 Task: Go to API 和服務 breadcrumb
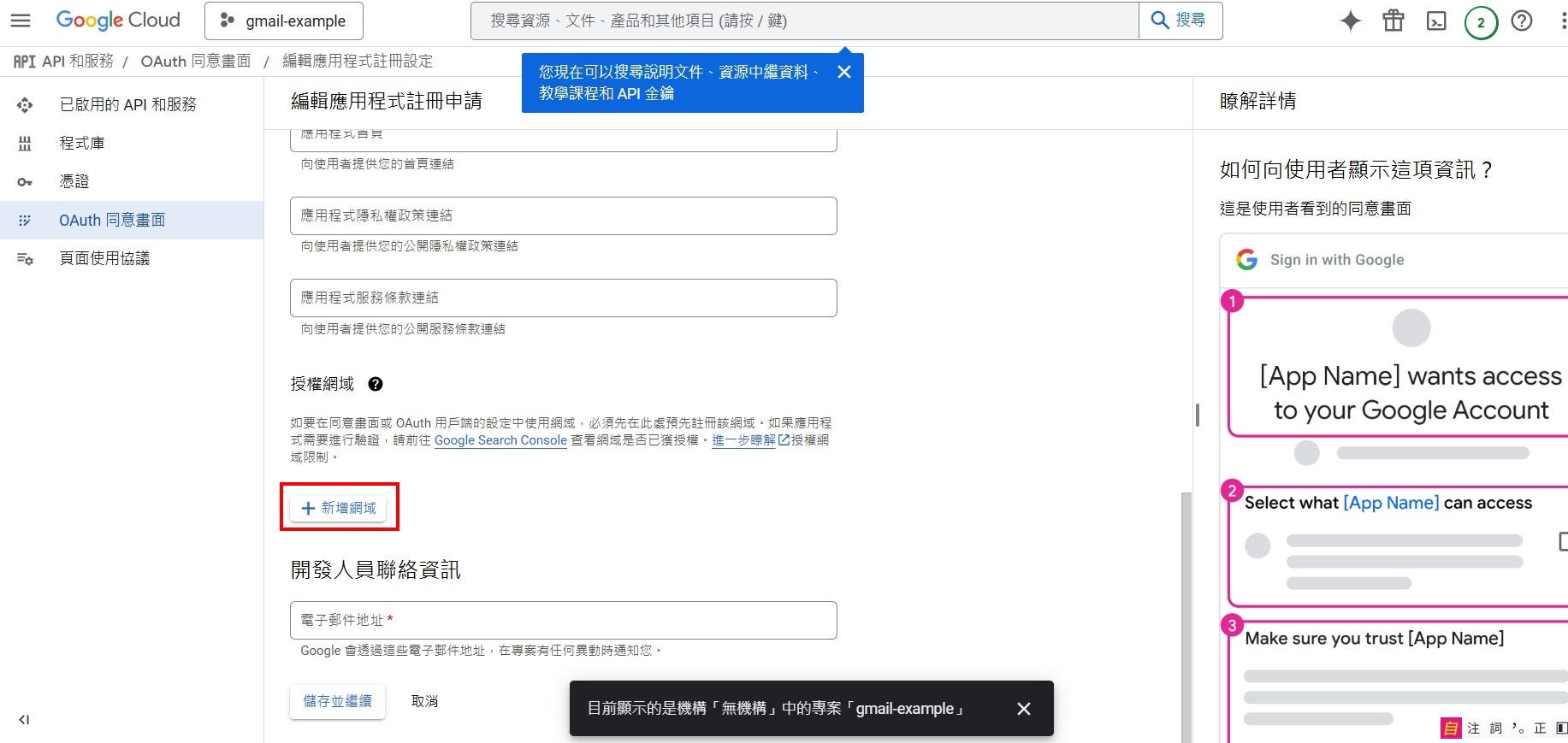pyautogui.click(x=78, y=61)
